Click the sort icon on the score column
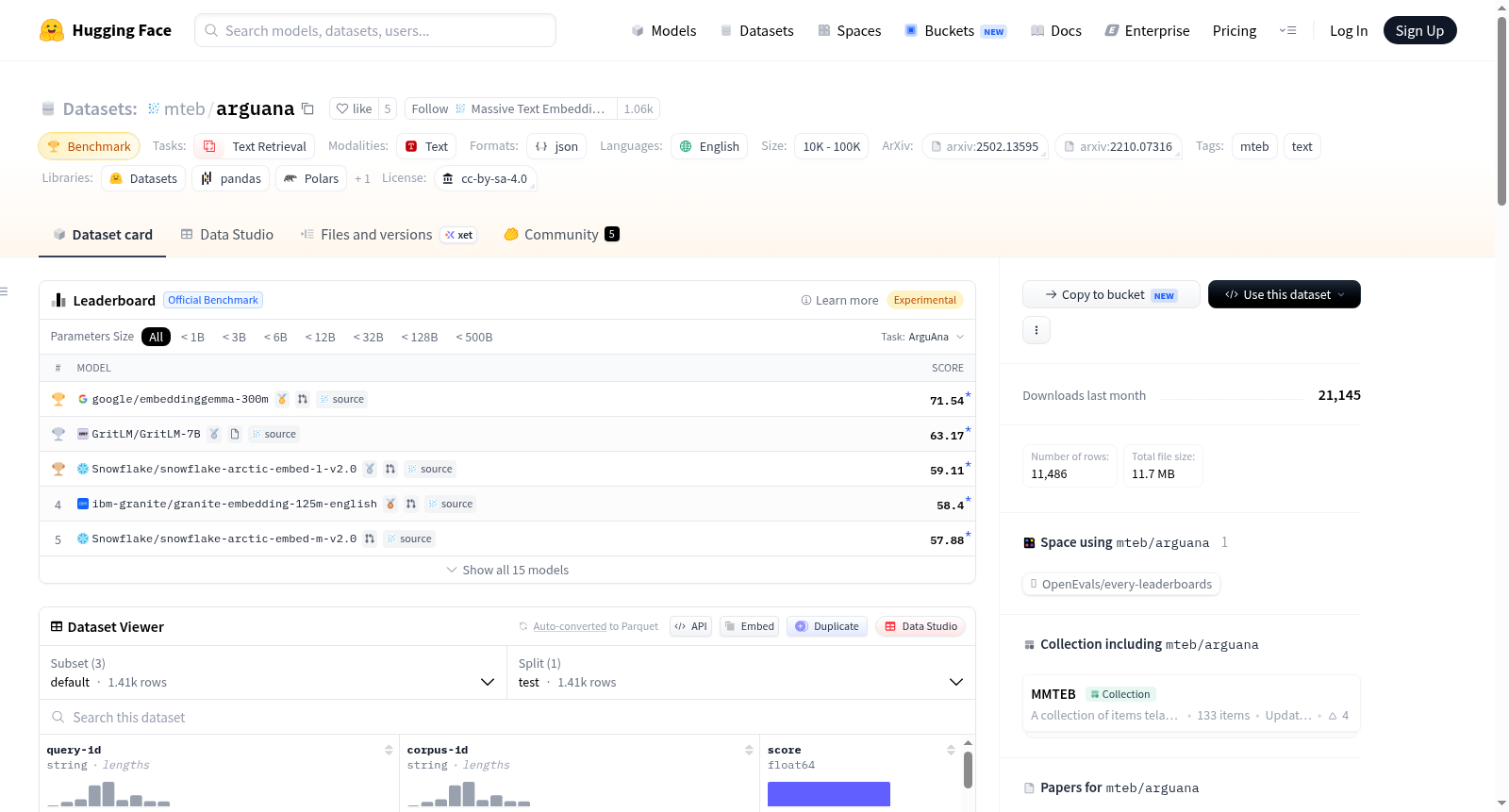The image size is (1509, 812). click(951, 750)
